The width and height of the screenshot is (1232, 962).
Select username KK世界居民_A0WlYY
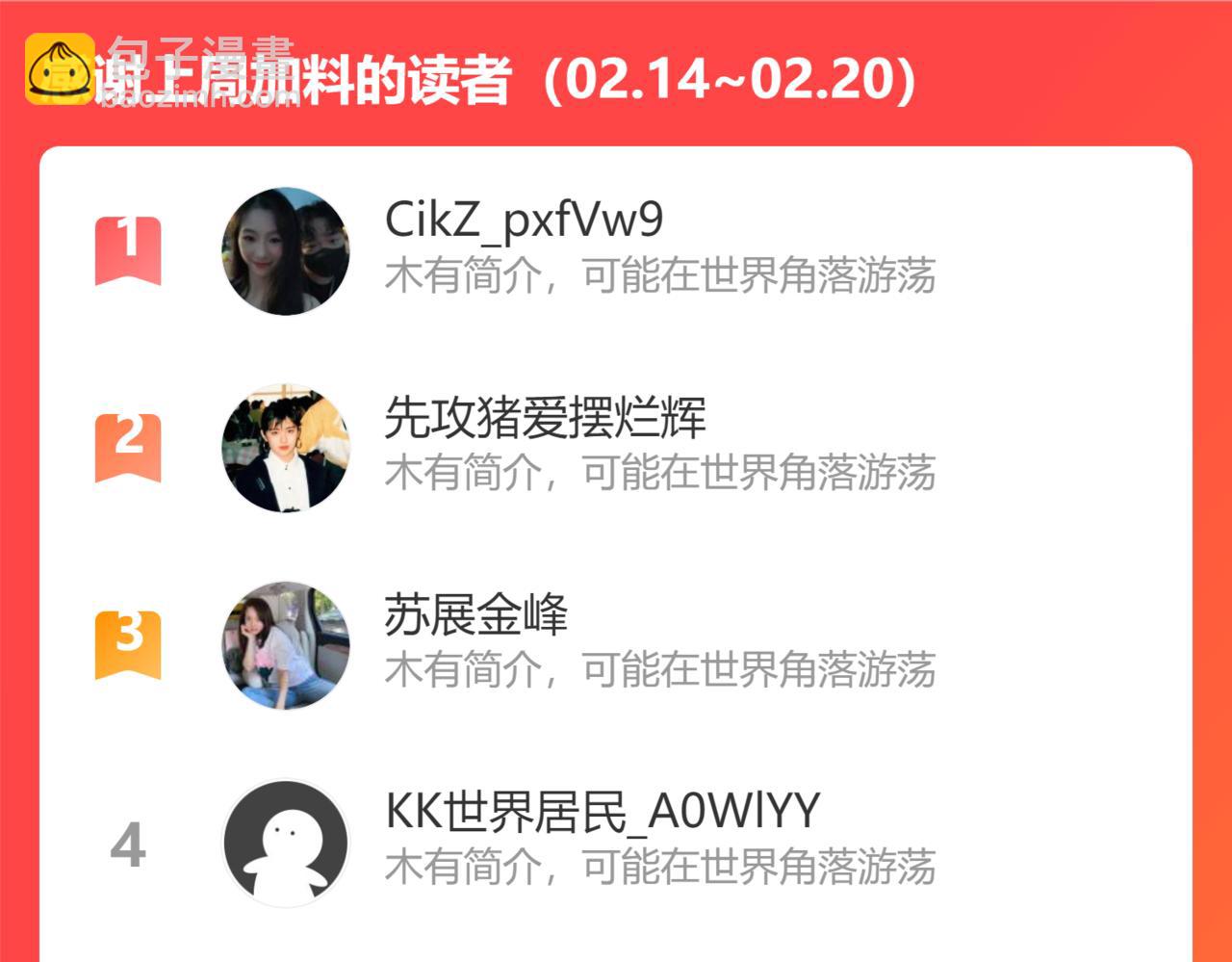click(603, 812)
